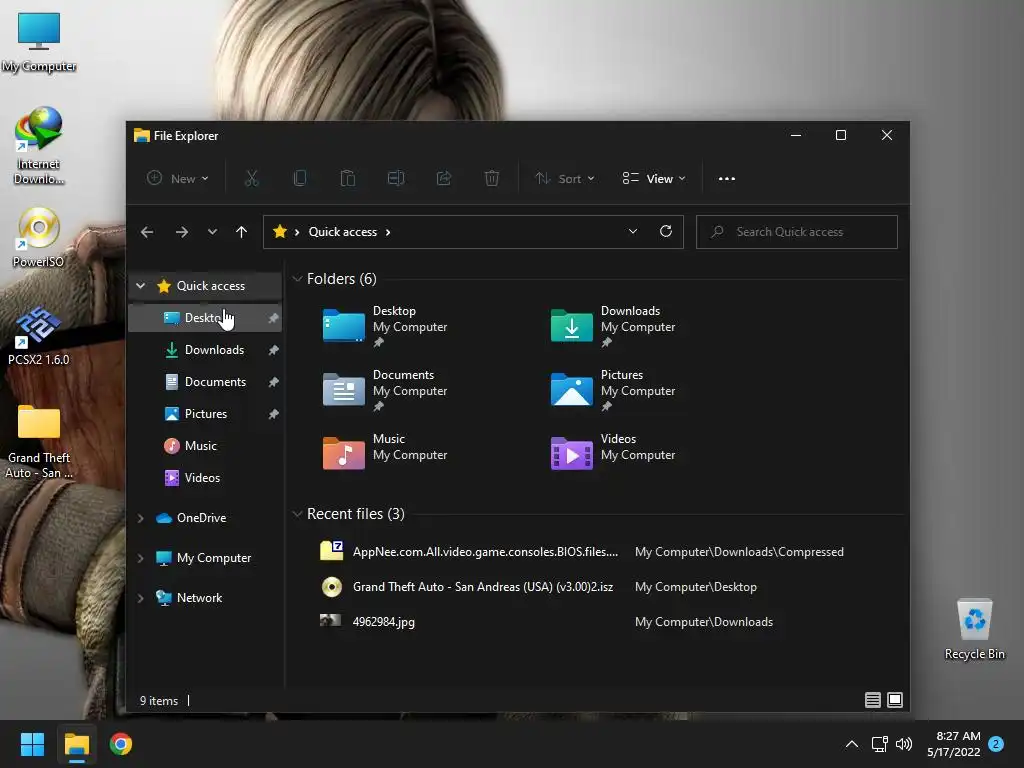The image size is (1024, 768).
Task: Expand the My Computer tree node
Action: 140,558
